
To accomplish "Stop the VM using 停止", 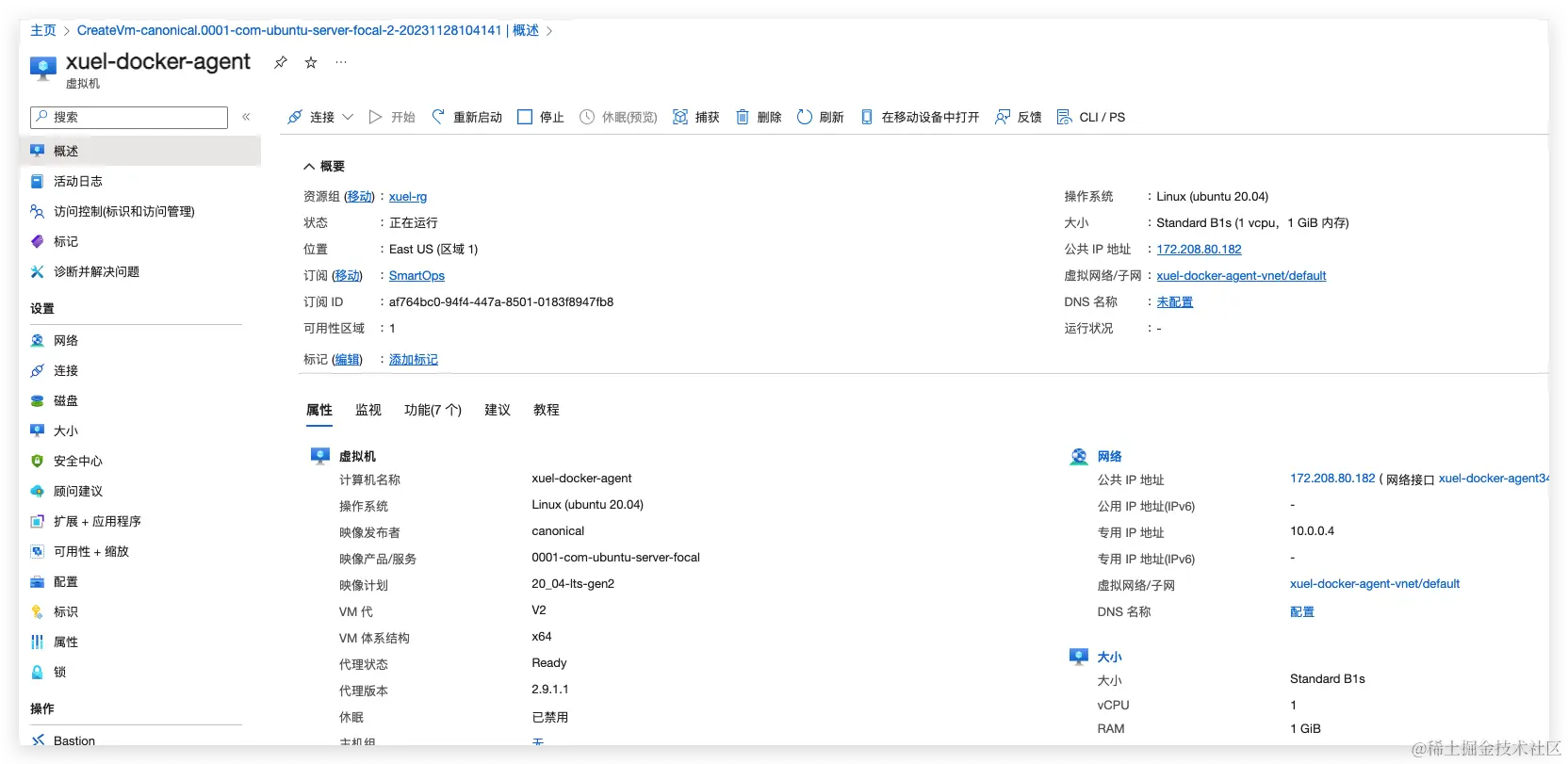I will pos(541,117).
